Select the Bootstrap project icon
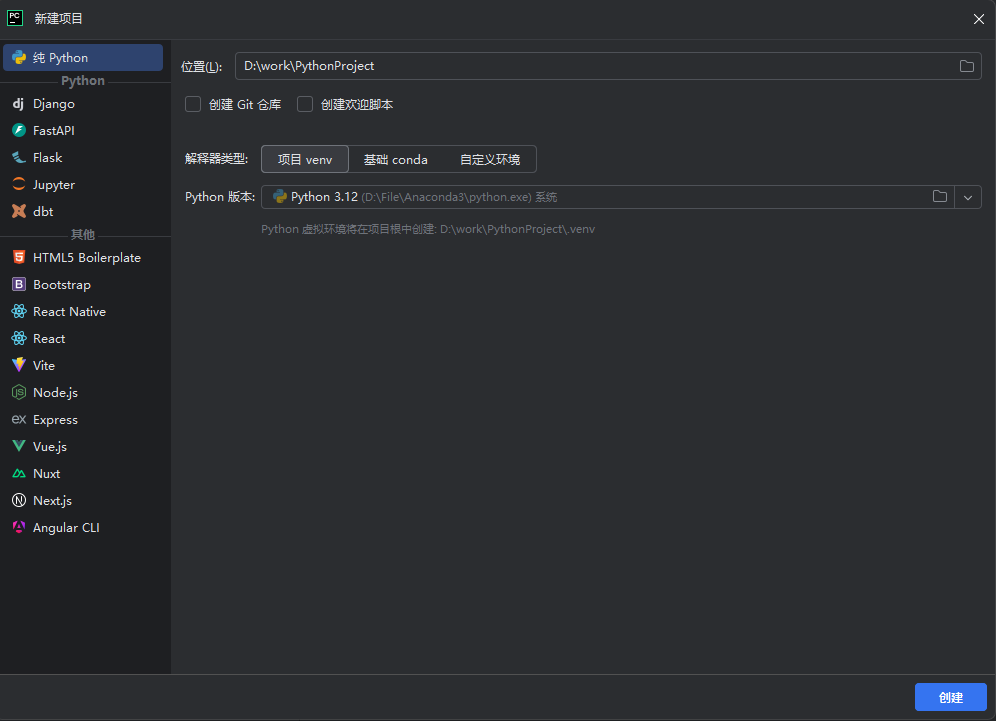996x721 pixels. [19, 285]
